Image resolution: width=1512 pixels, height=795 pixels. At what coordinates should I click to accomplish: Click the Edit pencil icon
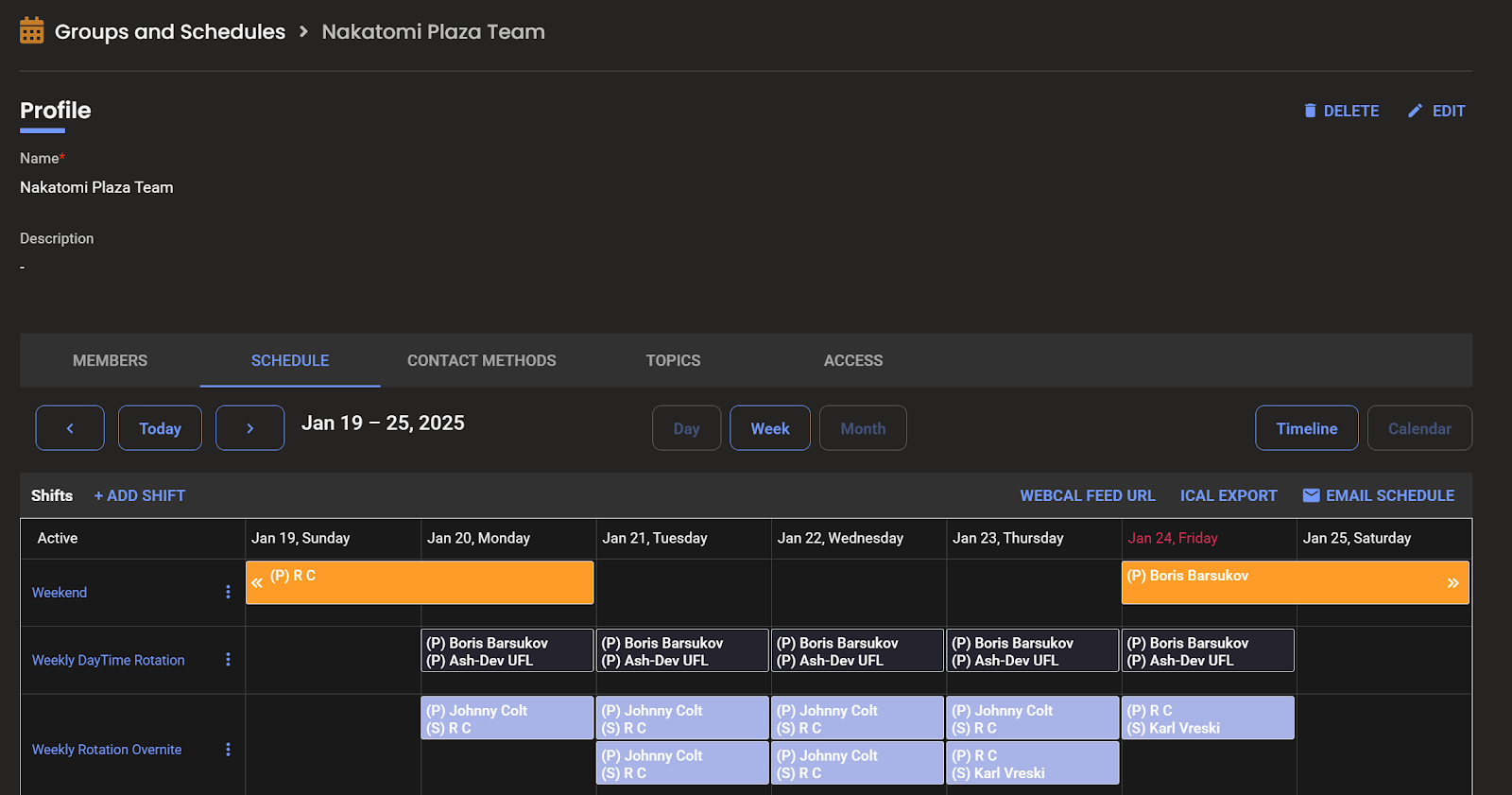click(1415, 111)
